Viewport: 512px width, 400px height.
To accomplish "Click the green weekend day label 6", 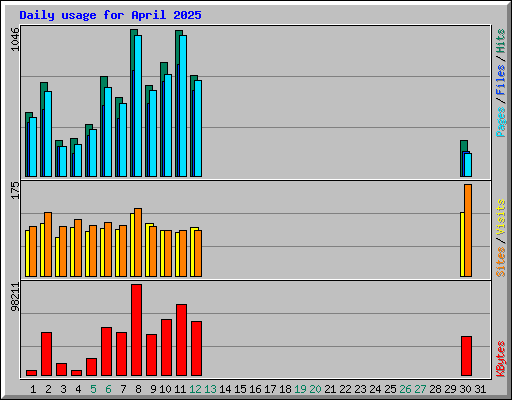I will tap(108, 389).
